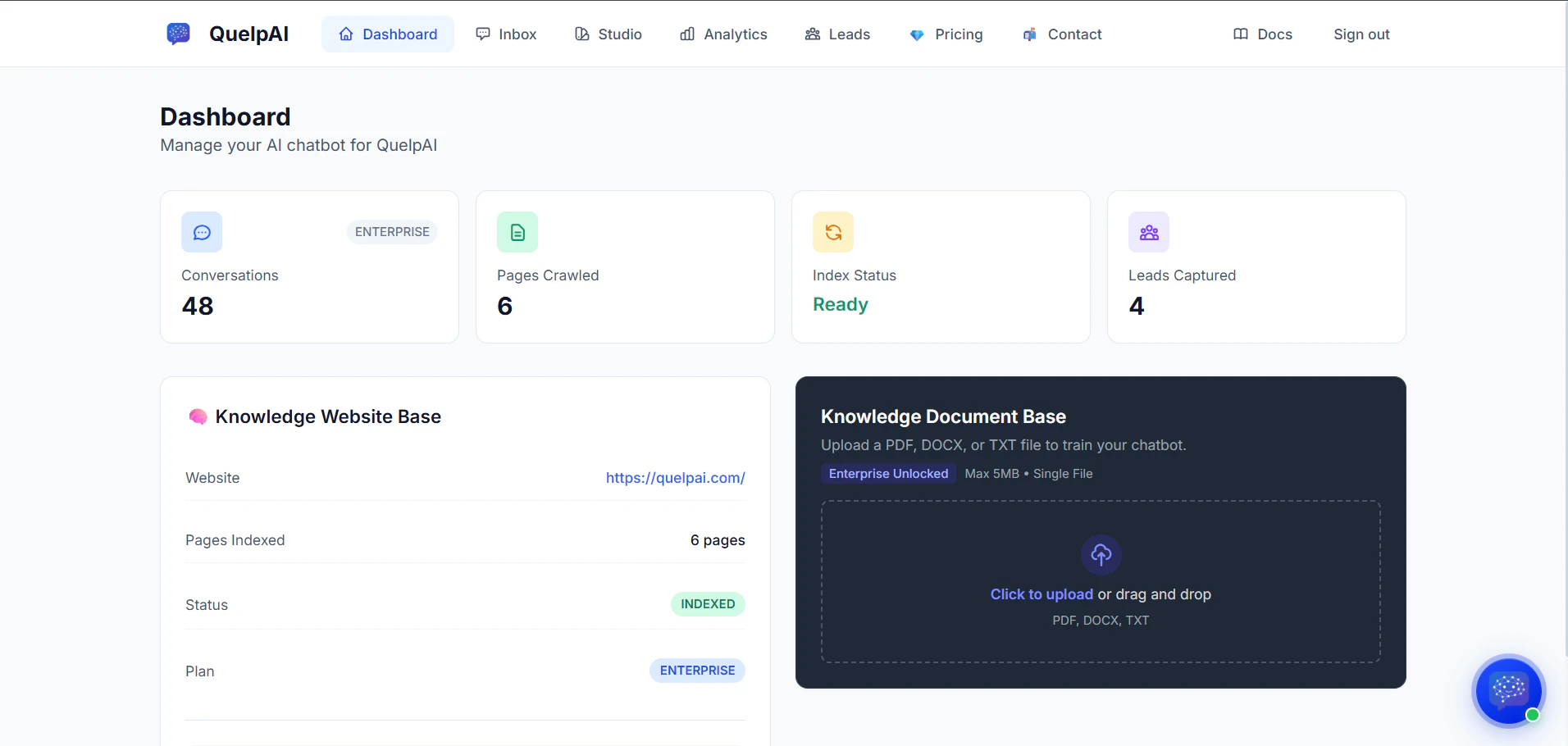Click the Index Status 'Ready' text

coord(841,304)
